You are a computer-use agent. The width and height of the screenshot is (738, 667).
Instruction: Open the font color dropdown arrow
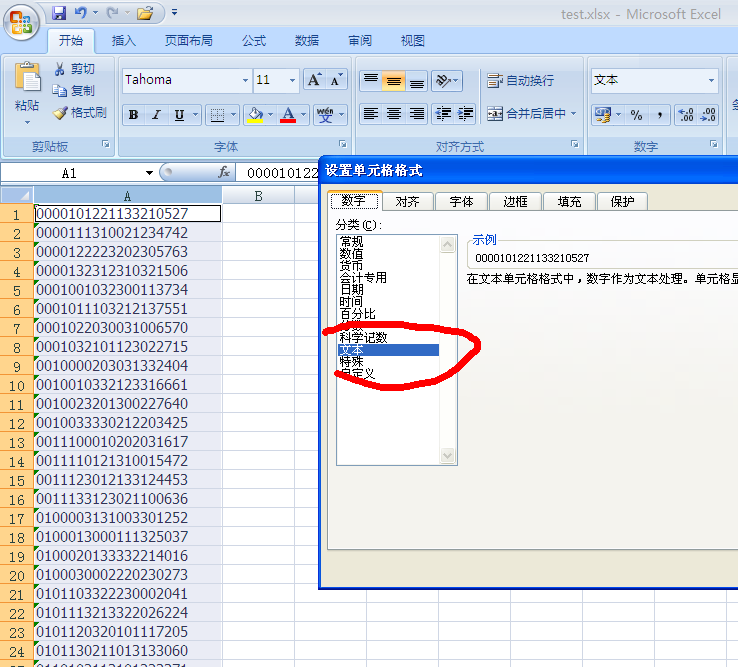click(304, 115)
